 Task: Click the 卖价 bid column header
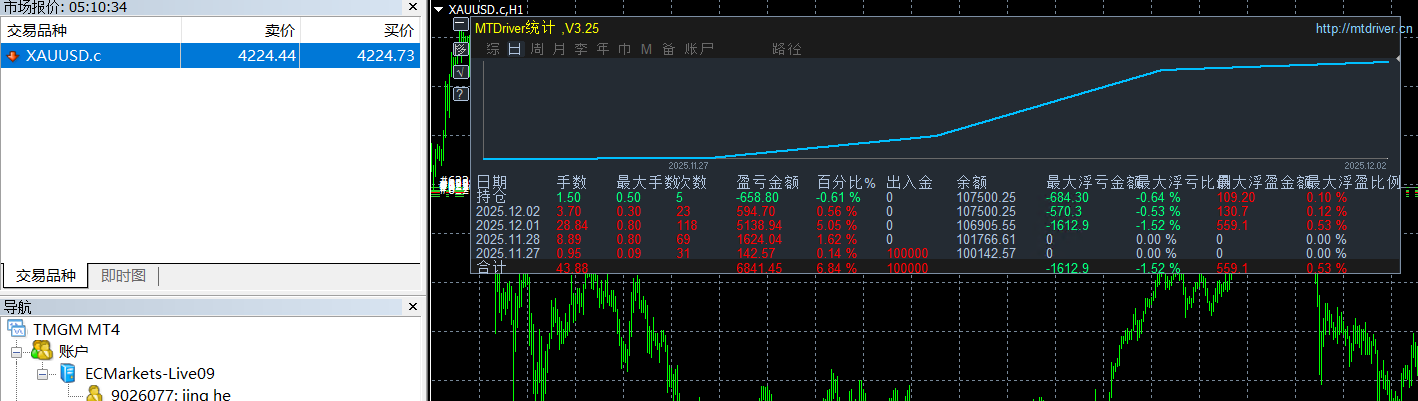point(240,31)
